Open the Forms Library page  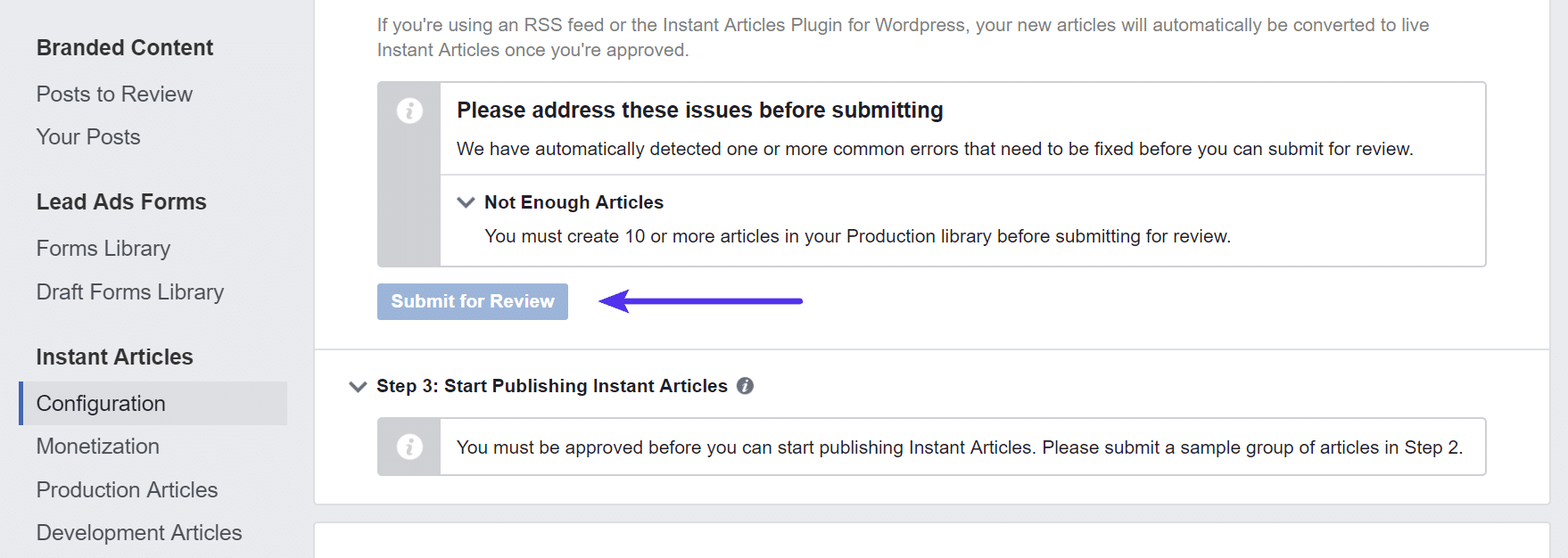coord(103,249)
